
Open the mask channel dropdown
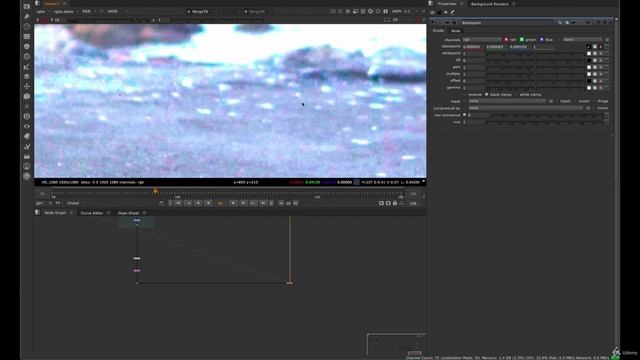[x=506, y=101]
